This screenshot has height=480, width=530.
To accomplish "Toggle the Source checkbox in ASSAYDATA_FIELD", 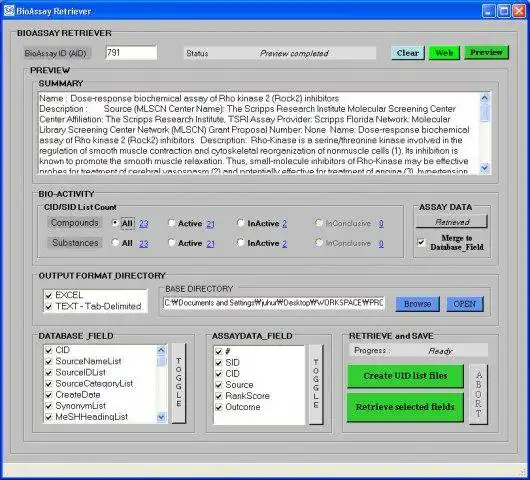I will pos(218,385).
